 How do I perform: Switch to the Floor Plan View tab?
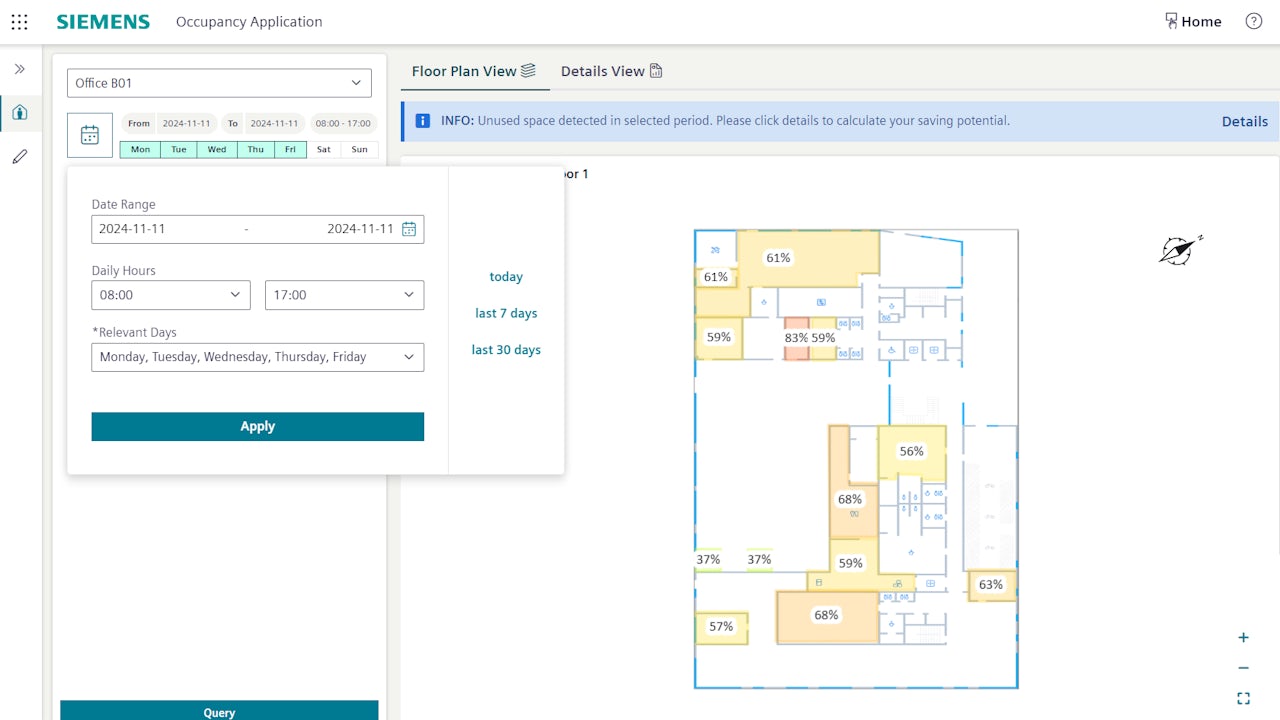pyautogui.click(x=474, y=71)
